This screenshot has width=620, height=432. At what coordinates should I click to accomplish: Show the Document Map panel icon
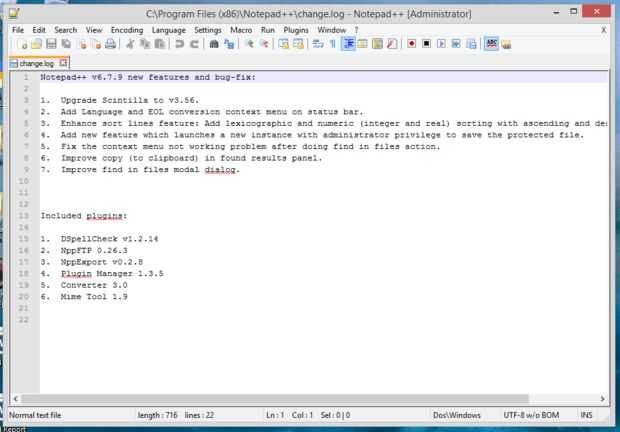377,44
